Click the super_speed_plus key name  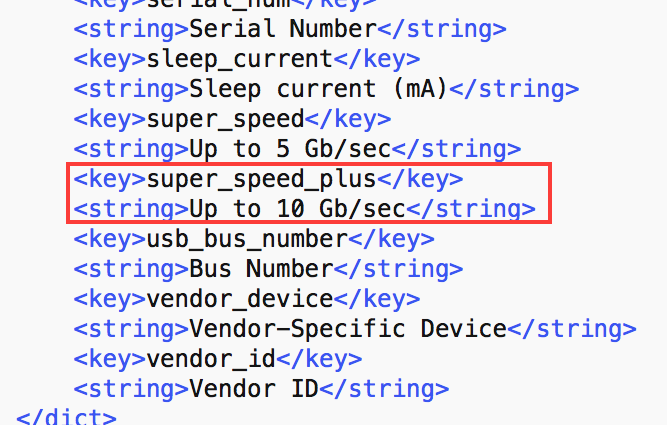point(261,180)
